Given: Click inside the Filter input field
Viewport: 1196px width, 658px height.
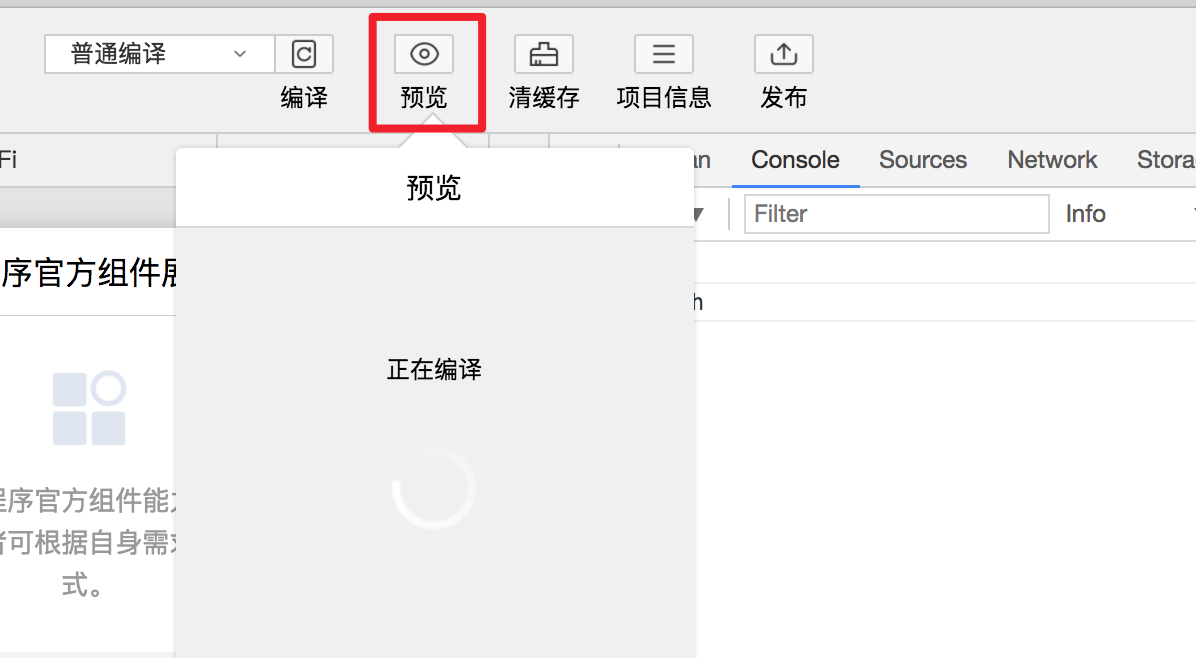Looking at the screenshot, I should (895, 214).
